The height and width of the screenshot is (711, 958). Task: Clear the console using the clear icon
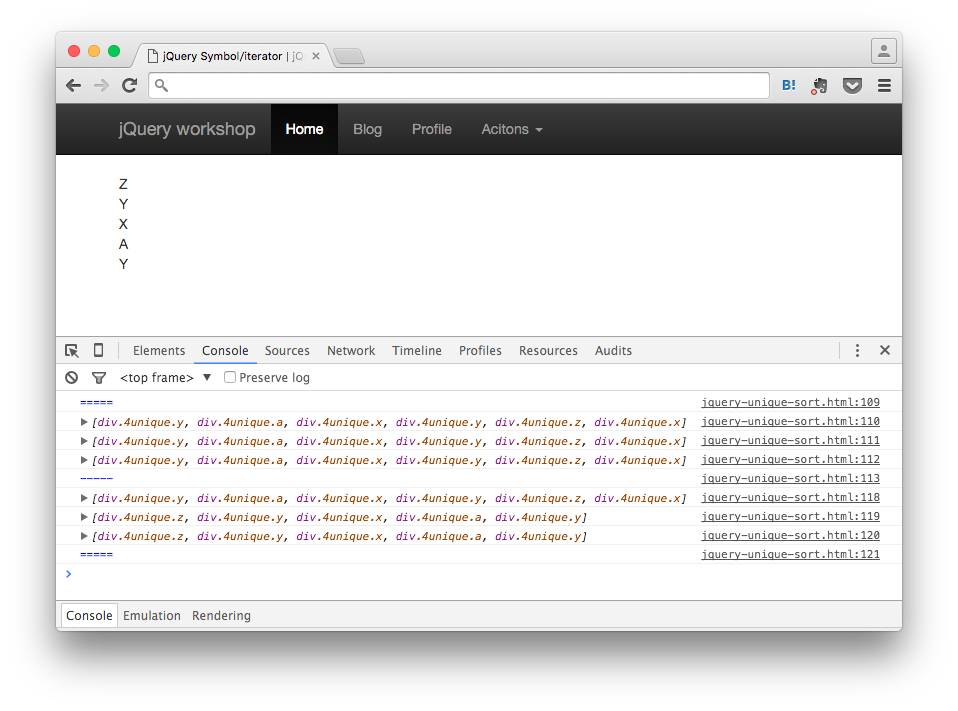tap(71, 377)
